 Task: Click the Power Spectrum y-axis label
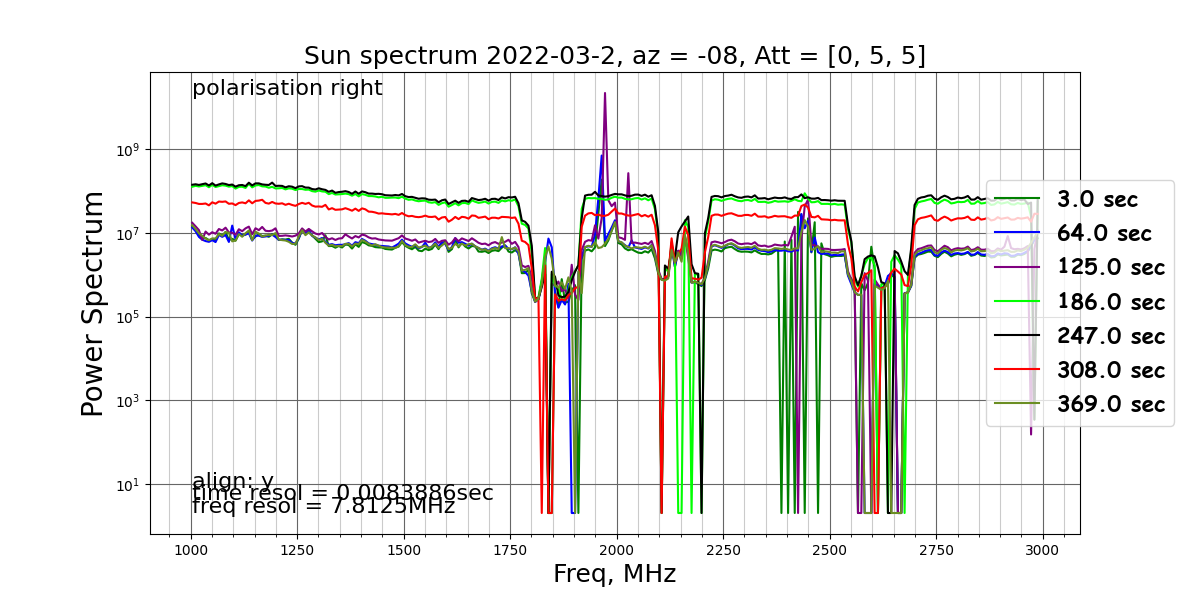[93, 303]
